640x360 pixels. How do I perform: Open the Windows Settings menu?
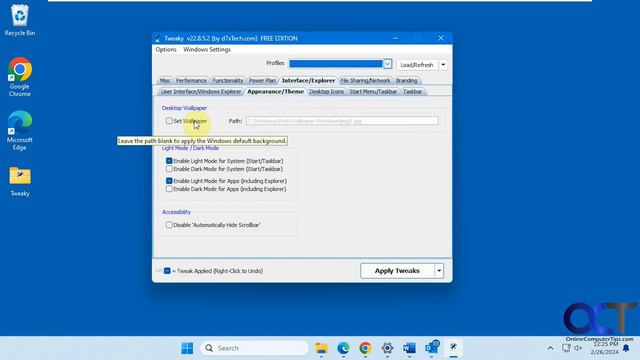click(207, 49)
